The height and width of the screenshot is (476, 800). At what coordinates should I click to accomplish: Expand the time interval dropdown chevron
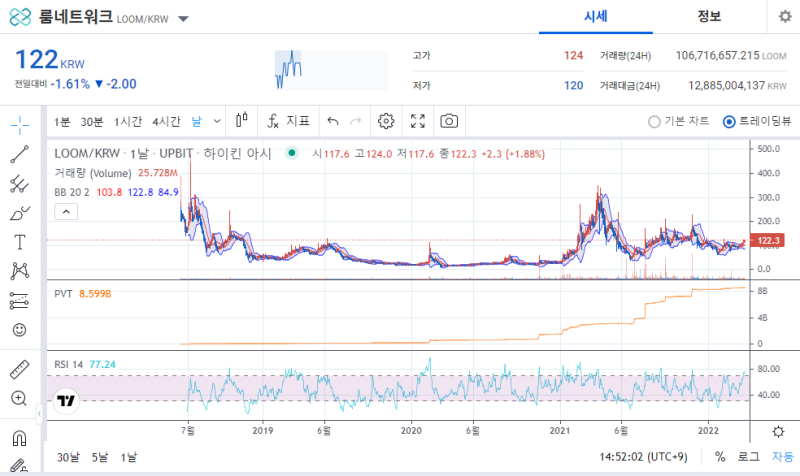pyautogui.click(x=217, y=121)
